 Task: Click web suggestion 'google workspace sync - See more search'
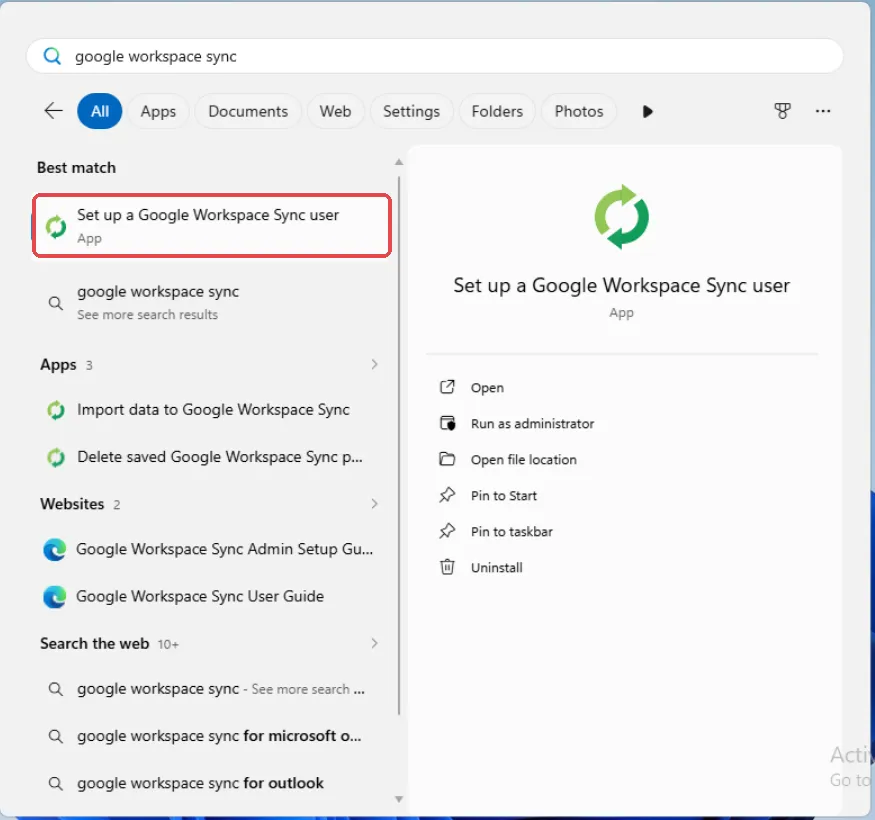pyautogui.click(x=211, y=689)
